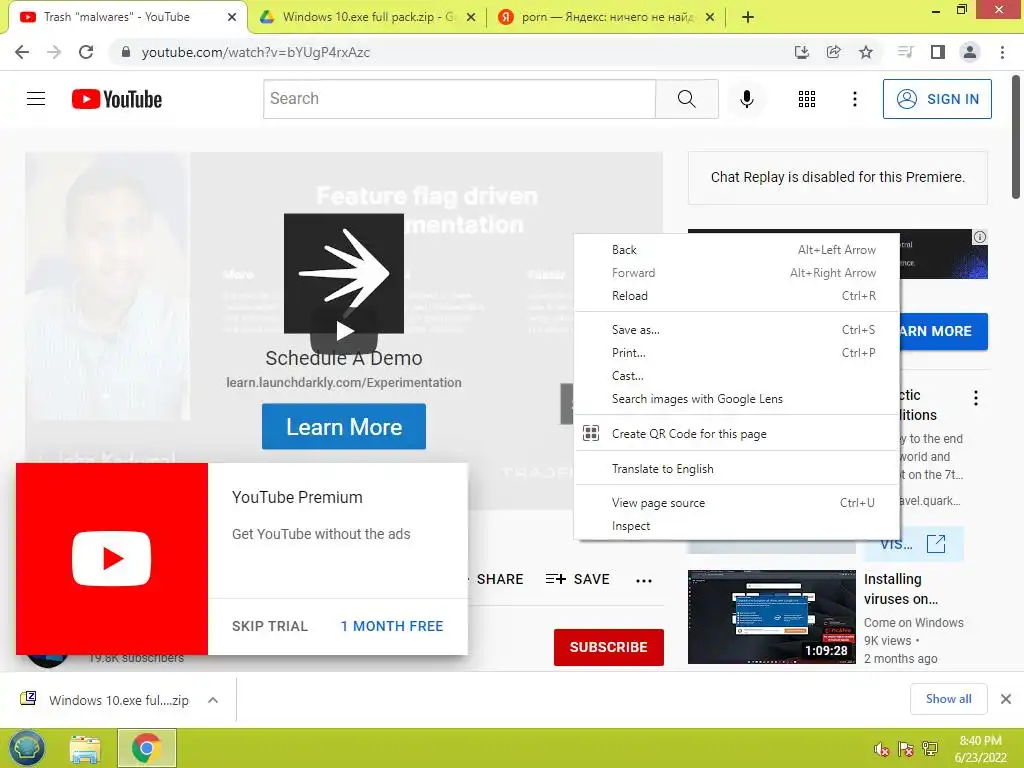
Task: Click the SIGN IN button
Action: (937, 99)
